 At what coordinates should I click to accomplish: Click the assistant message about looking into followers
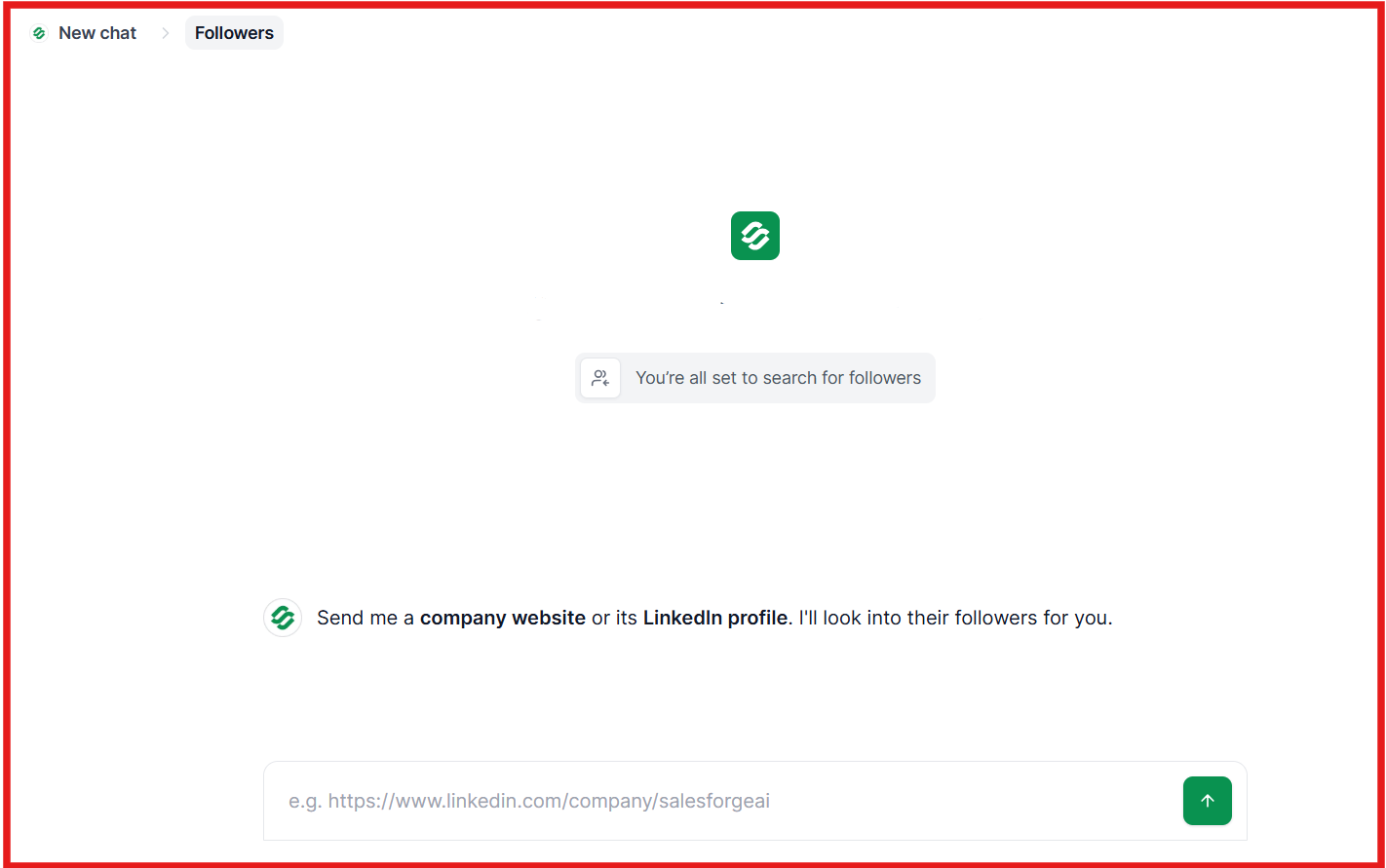pyautogui.click(x=714, y=617)
